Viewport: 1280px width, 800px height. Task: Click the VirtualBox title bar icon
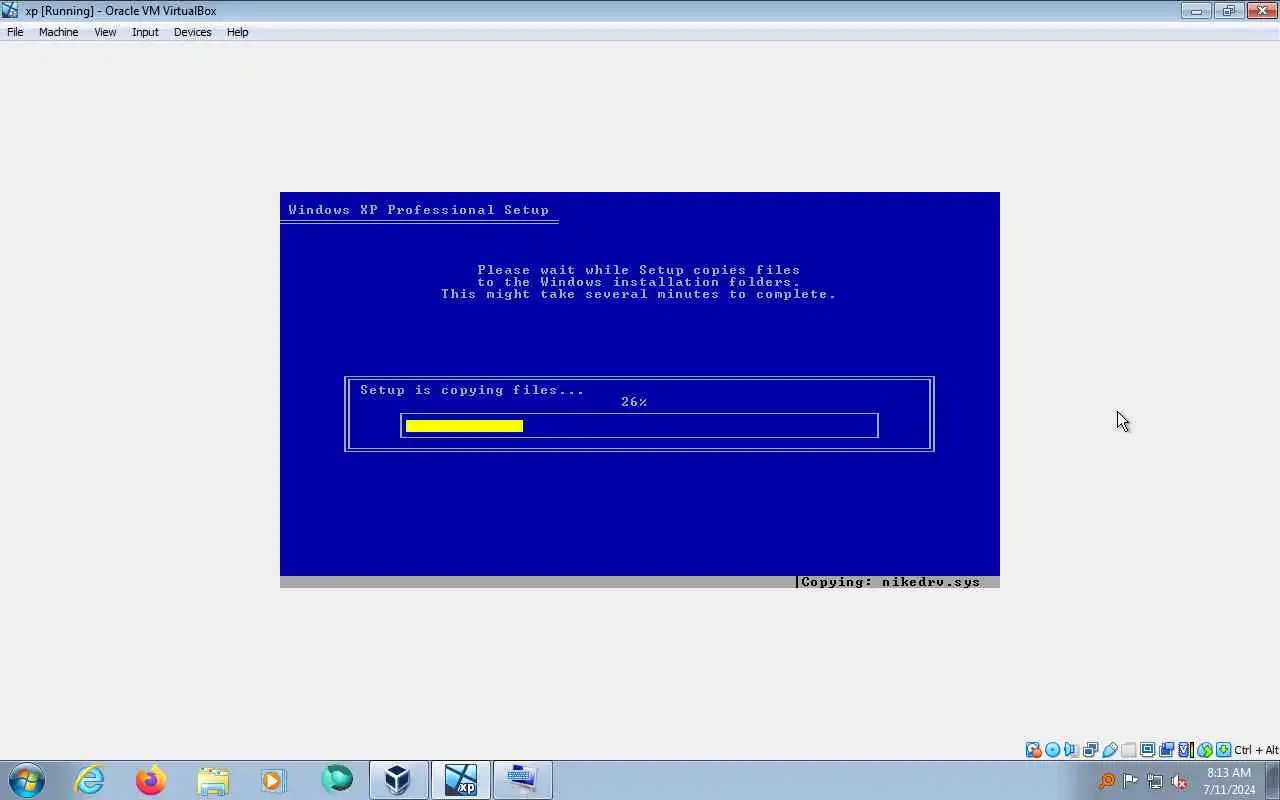click(11, 11)
